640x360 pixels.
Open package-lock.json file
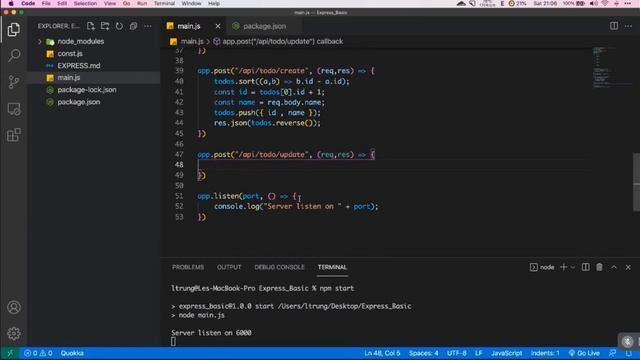click(87, 90)
